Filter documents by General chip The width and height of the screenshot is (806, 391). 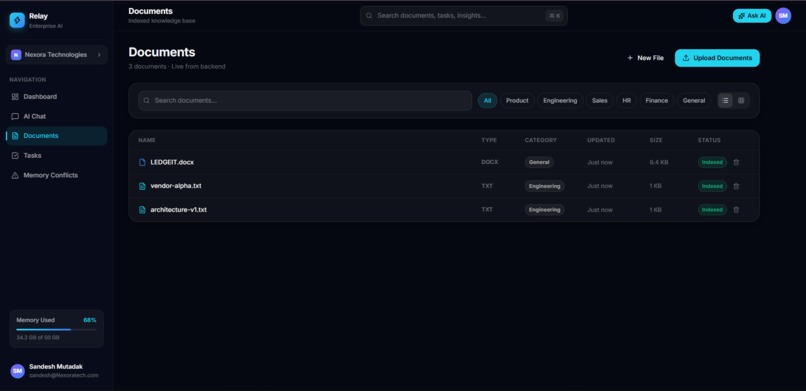(694, 101)
